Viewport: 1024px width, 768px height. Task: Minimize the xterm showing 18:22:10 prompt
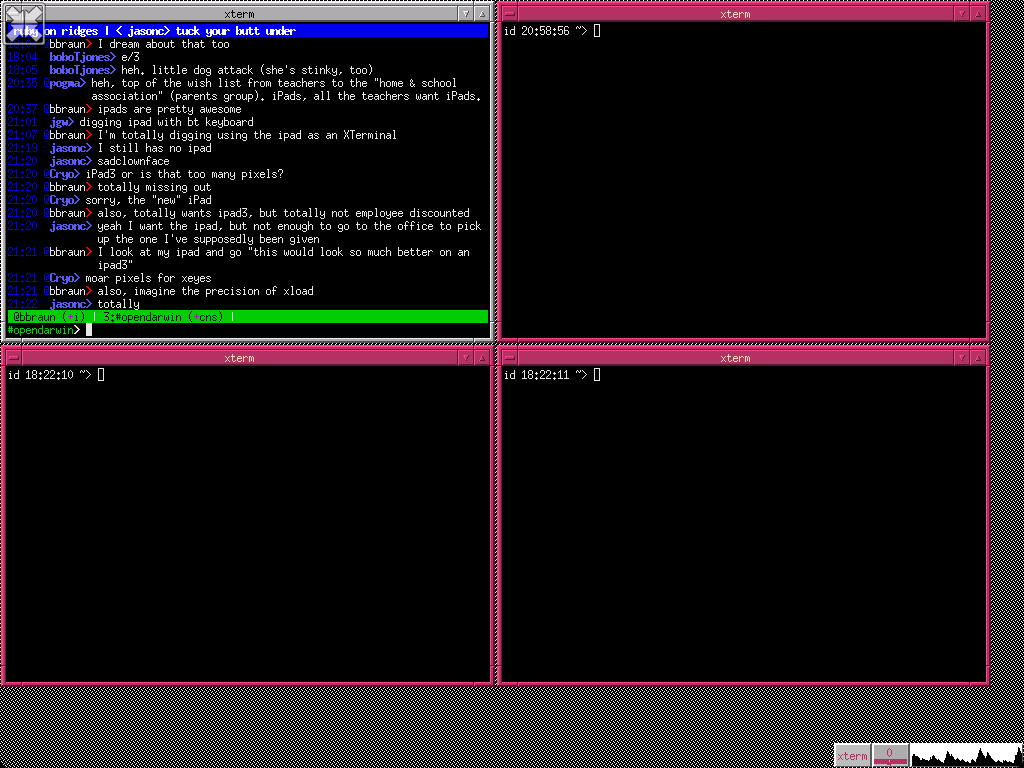466,358
